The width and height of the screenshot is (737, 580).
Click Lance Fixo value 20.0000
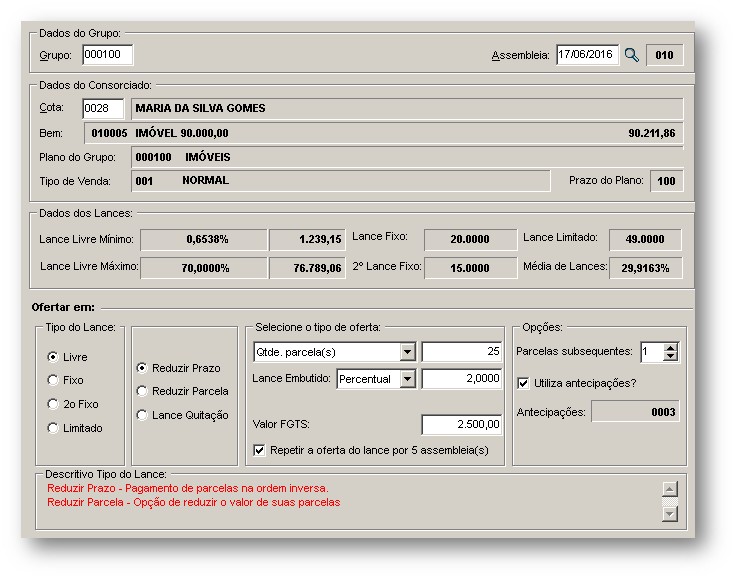point(470,239)
